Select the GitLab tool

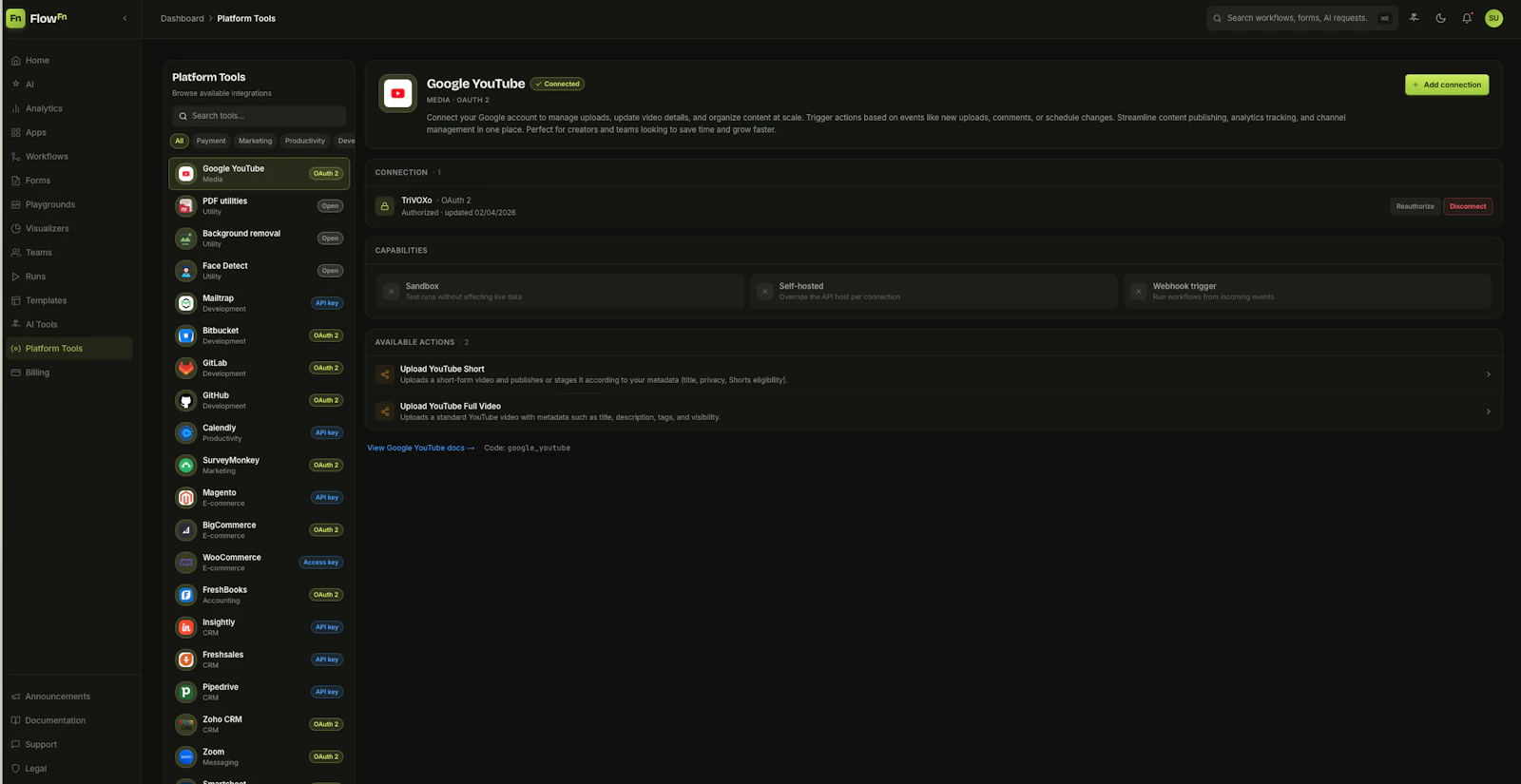pos(259,368)
